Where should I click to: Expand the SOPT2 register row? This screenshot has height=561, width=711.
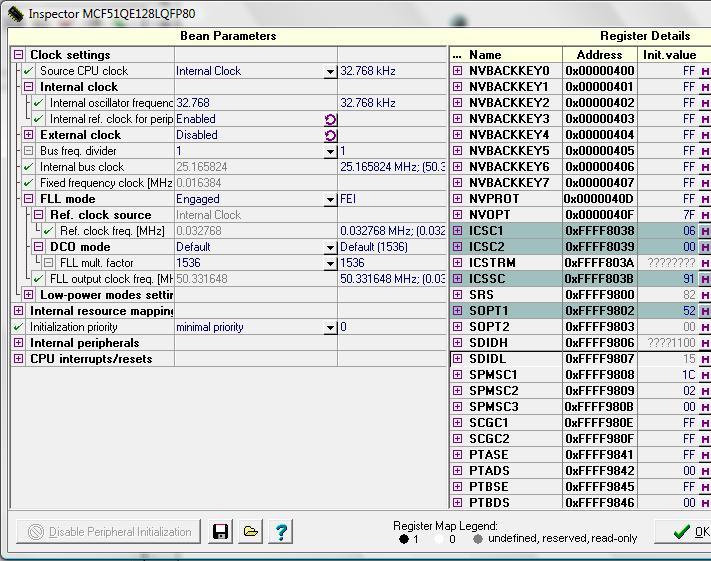(458, 327)
